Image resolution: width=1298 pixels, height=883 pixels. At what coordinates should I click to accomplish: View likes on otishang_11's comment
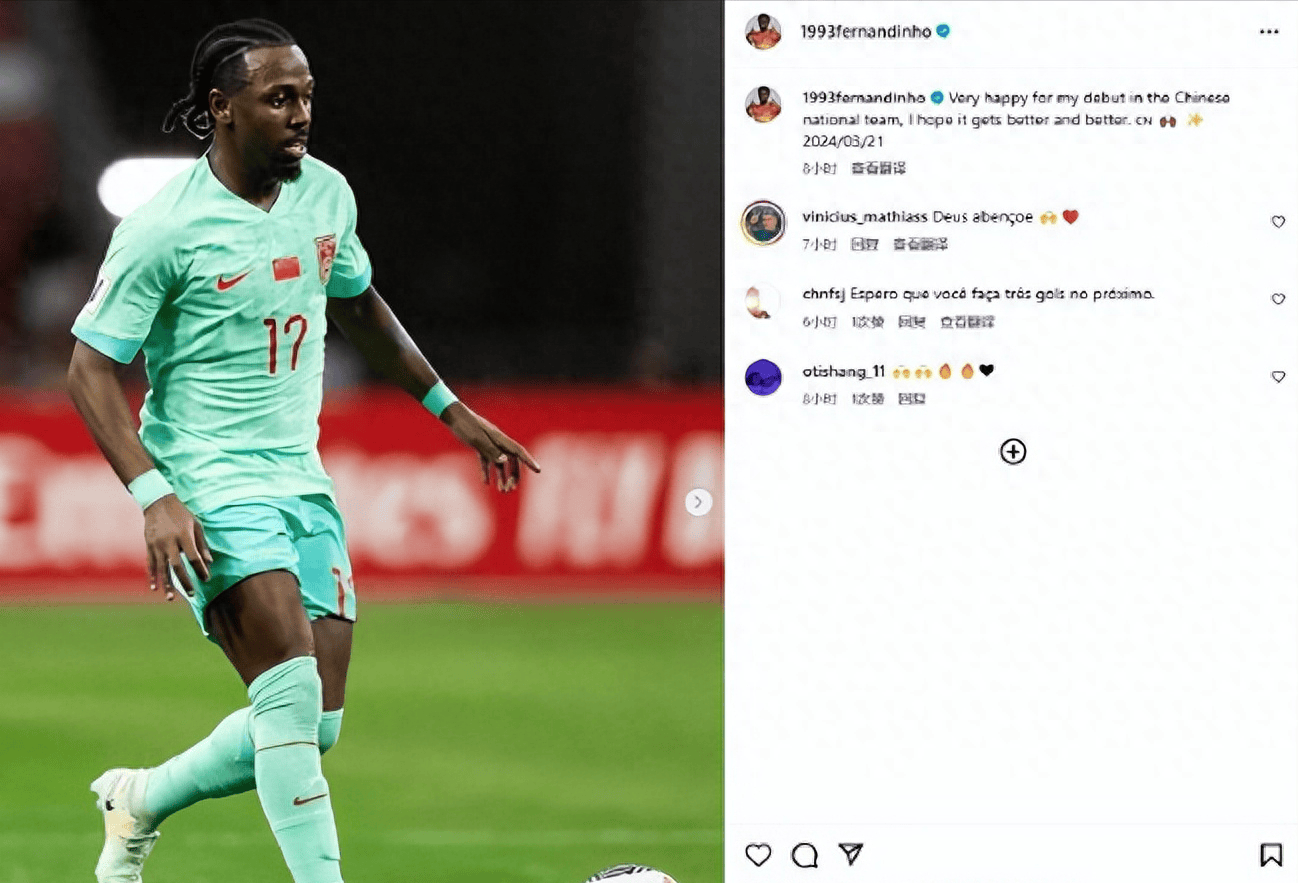coord(868,399)
